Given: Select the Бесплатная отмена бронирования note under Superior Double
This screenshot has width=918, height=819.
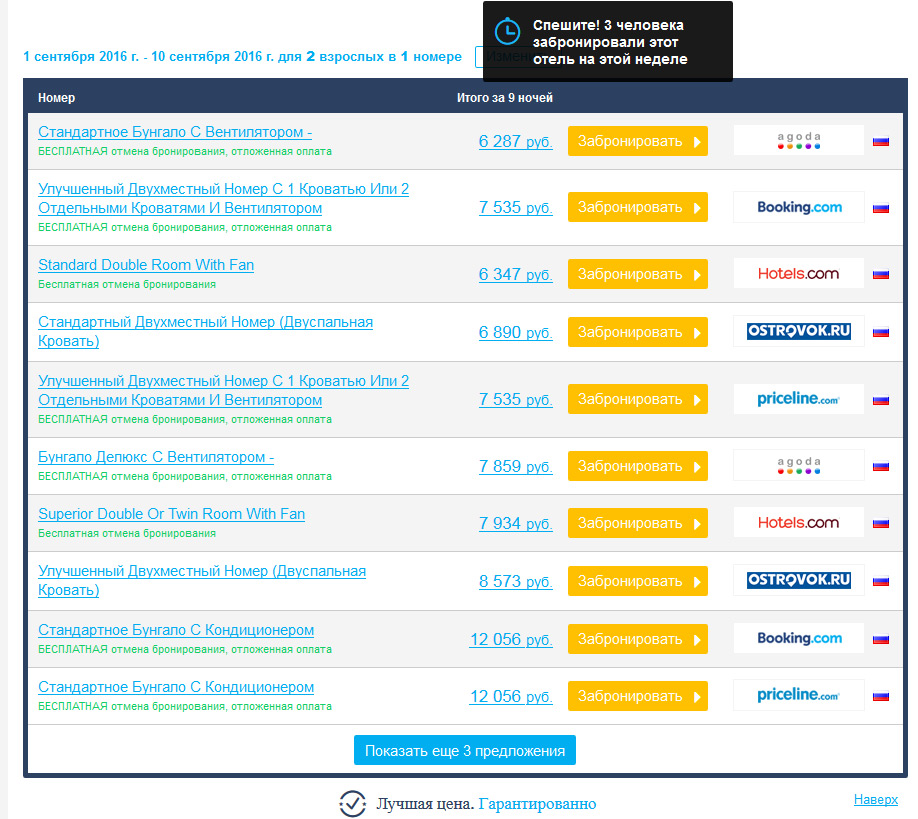Looking at the screenshot, I should [x=127, y=533].
